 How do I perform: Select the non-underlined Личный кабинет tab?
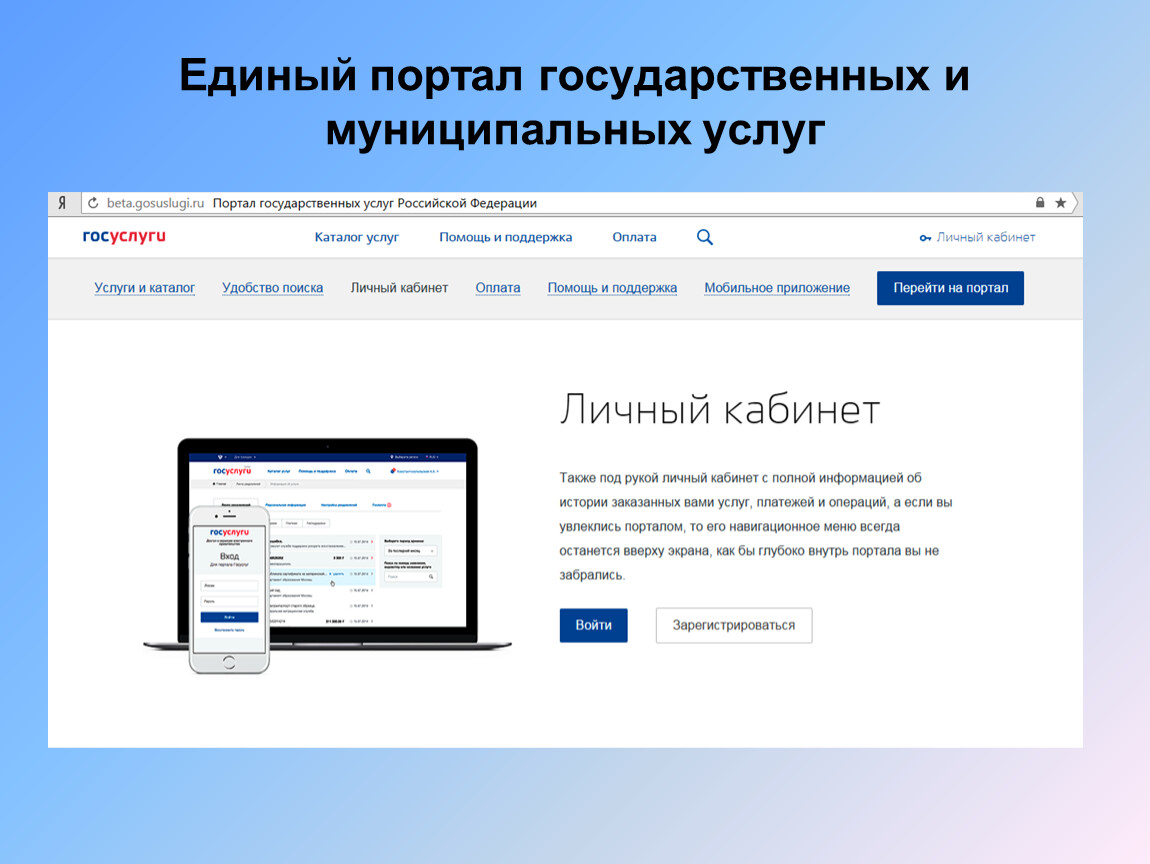(x=399, y=288)
